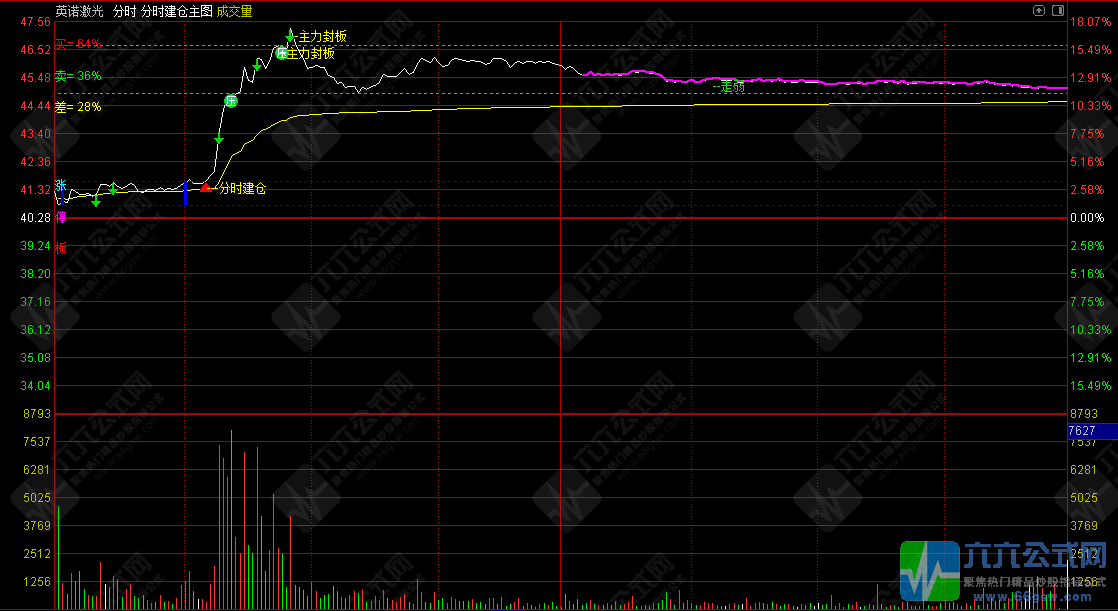The height and width of the screenshot is (611, 1118).
Task: Select the 成交量 volume label
Action: pyautogui.click(x=234, y=12)
